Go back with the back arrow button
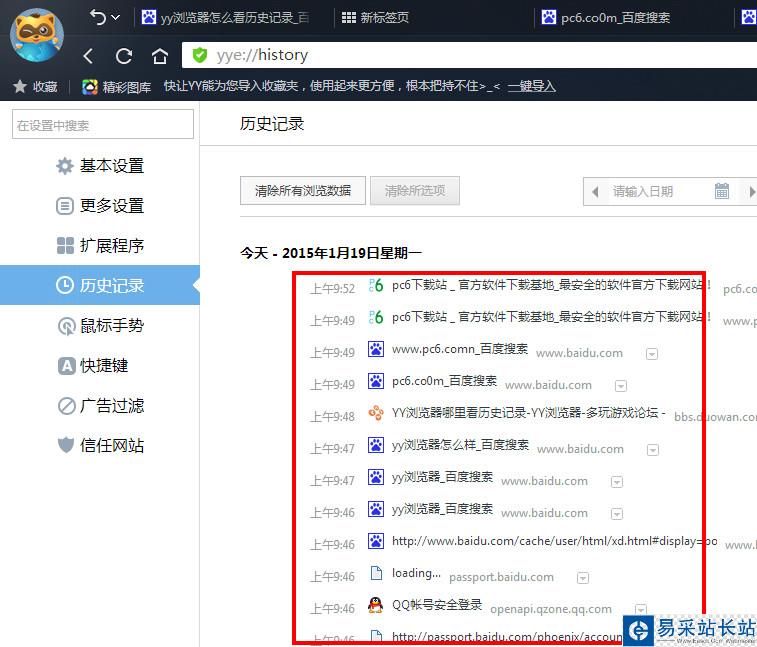The height and width of the screenshot is (647, 757). tap(88, 56)
